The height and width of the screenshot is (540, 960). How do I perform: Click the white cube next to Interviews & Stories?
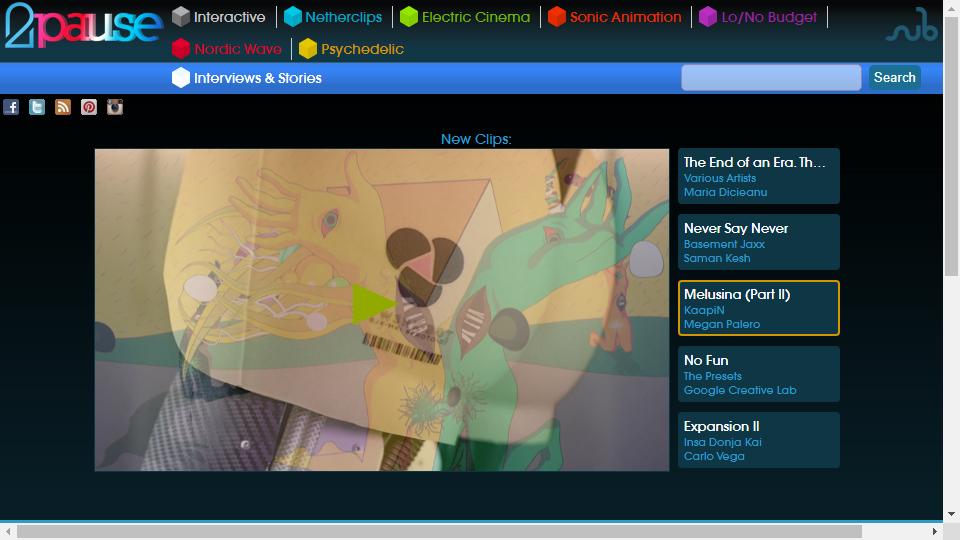(x=181, y=78)
